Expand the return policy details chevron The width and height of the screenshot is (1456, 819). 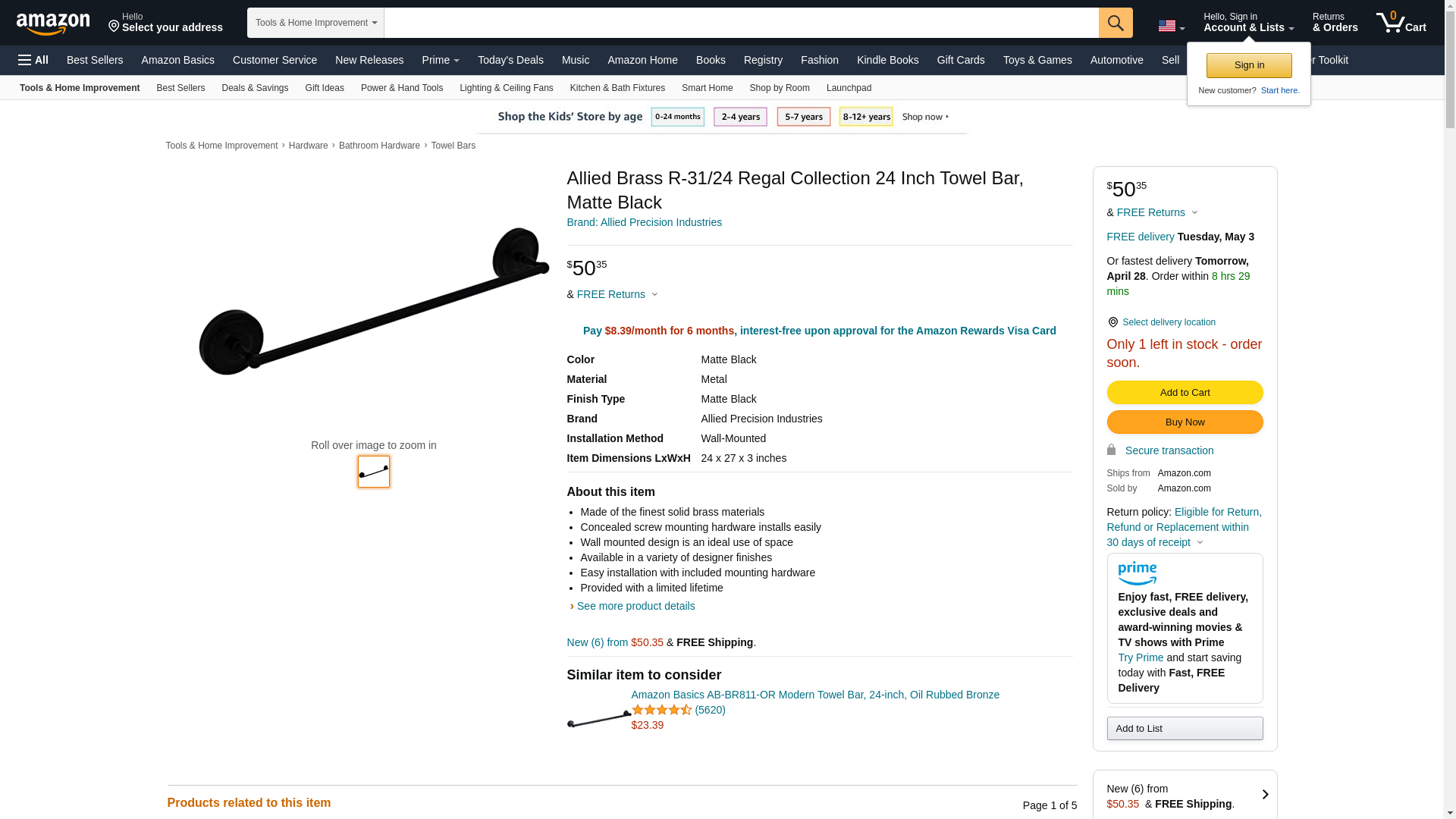[1200, 543]
